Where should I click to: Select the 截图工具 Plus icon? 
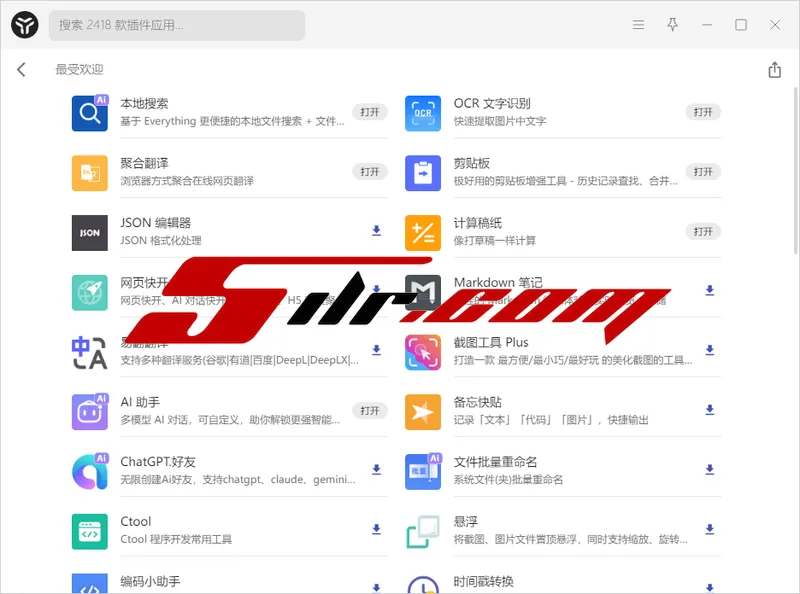[422, 352]
